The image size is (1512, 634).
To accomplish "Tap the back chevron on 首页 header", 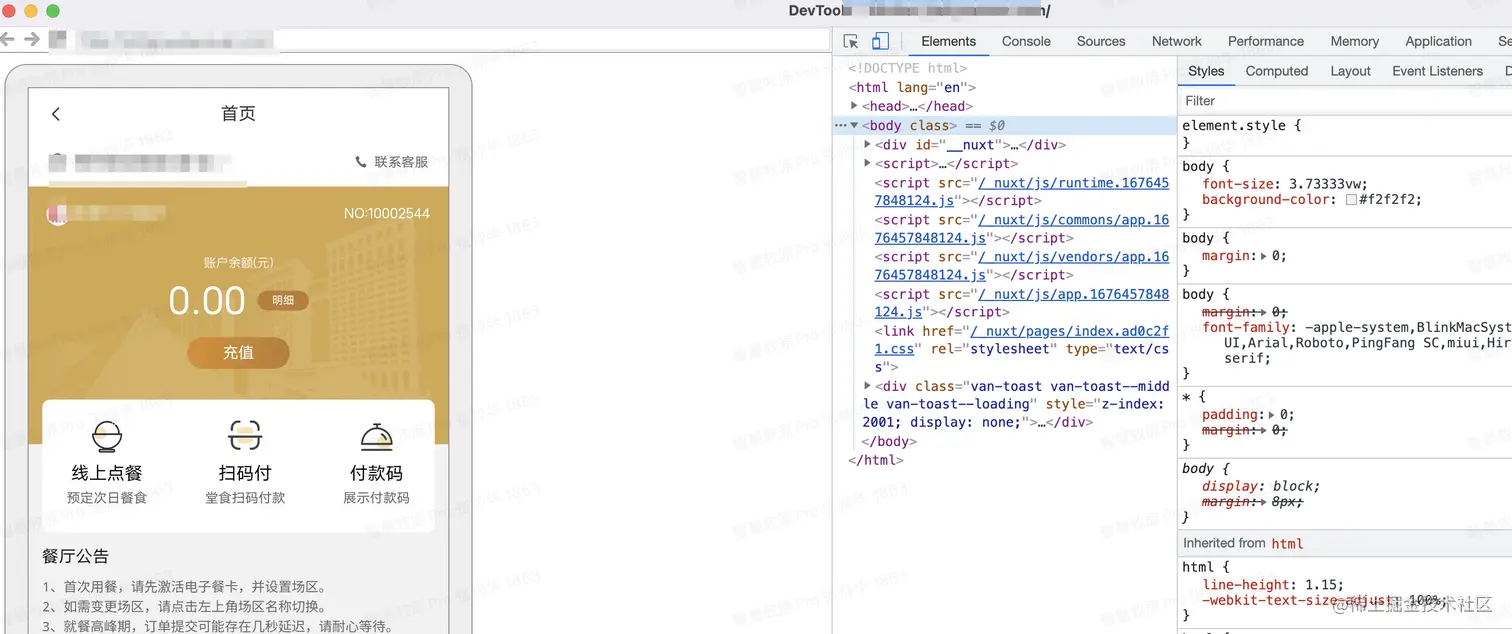I will tap(56, 114).
